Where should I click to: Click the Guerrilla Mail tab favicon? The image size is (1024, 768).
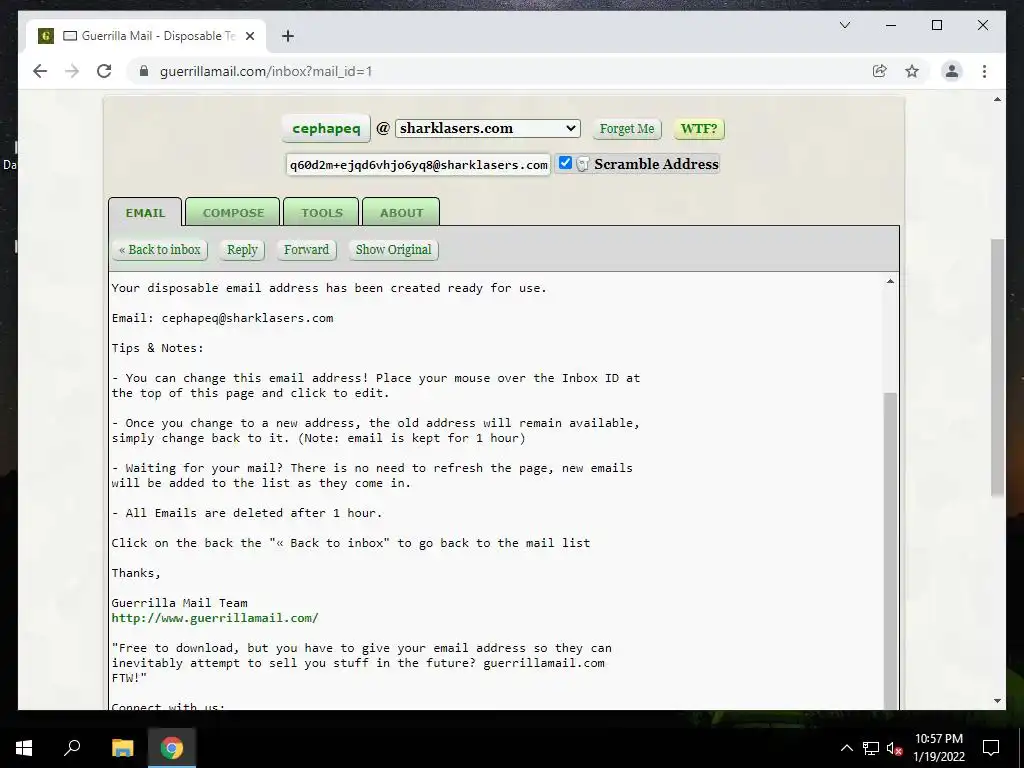click(x=46, y=36)
